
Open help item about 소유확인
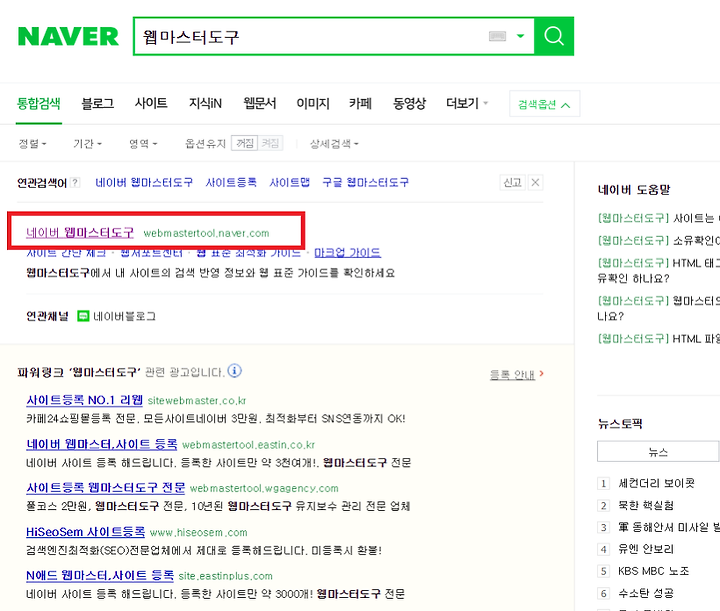(659, 241)
